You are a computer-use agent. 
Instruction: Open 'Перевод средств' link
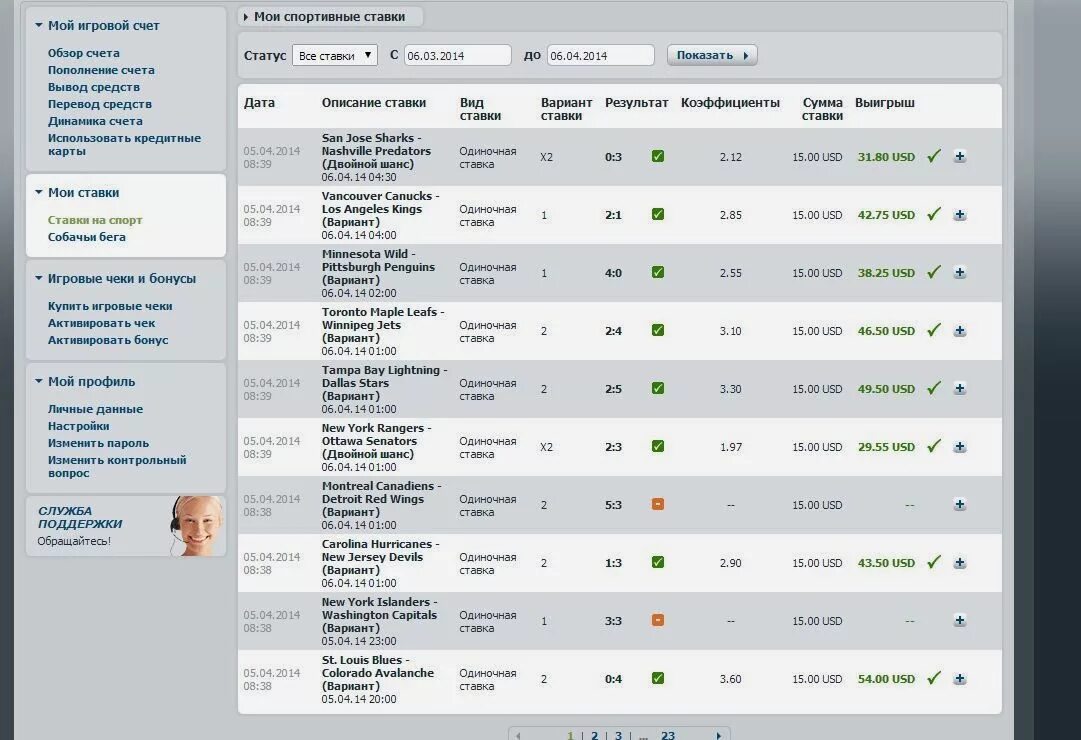[x=99, y=104]
